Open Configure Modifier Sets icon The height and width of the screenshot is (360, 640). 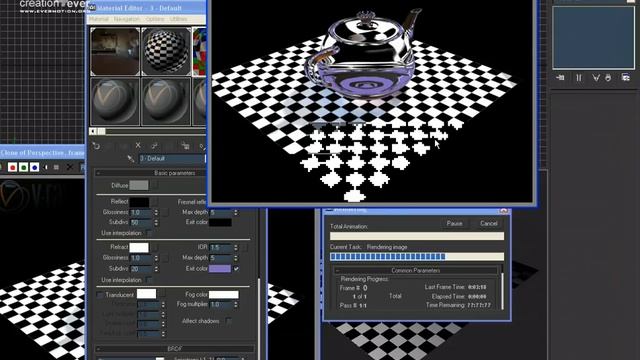[625, 78]
